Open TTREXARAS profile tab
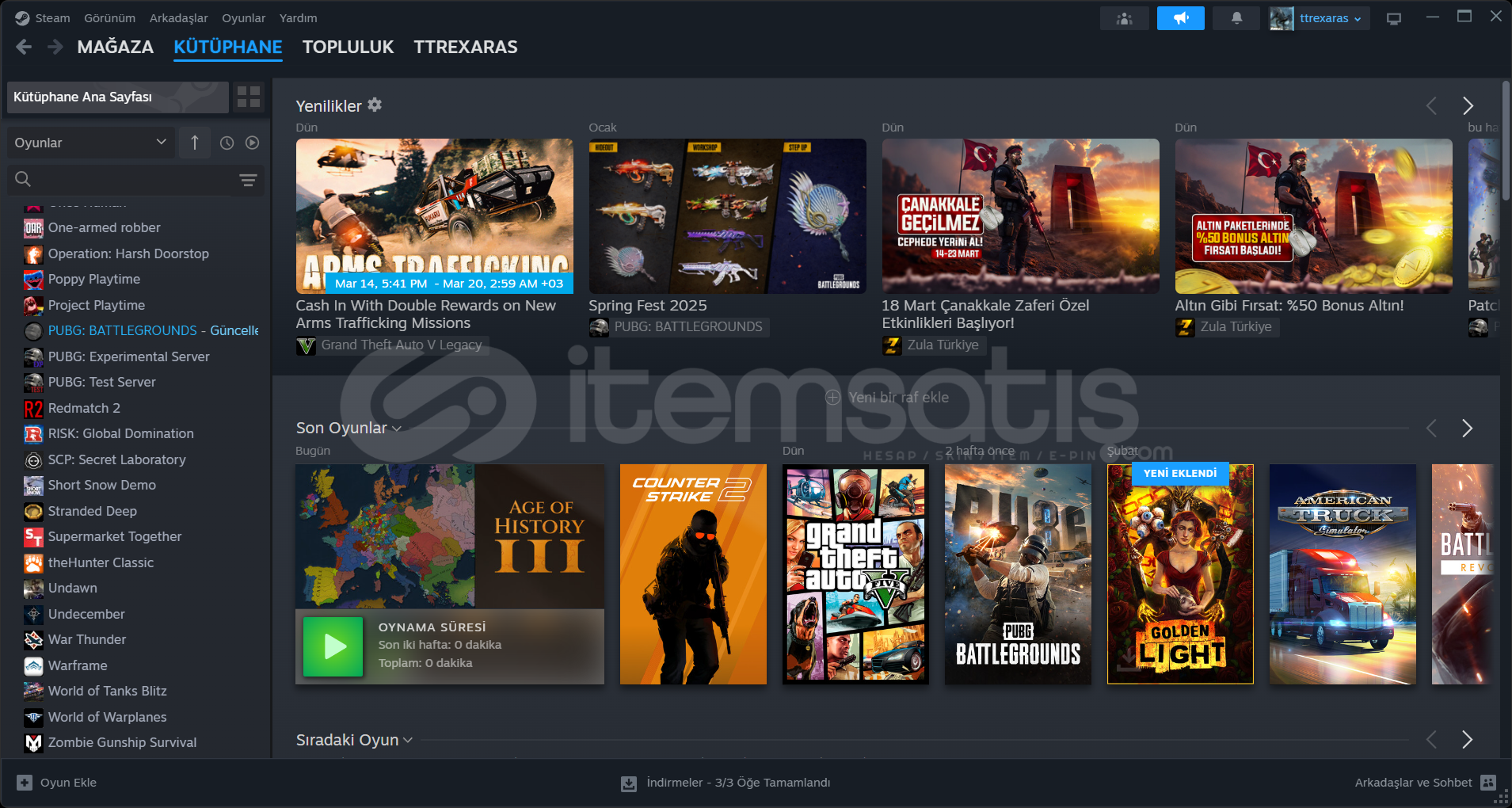The width and height of the screenshot is (1512, 808). pos(466,47)
